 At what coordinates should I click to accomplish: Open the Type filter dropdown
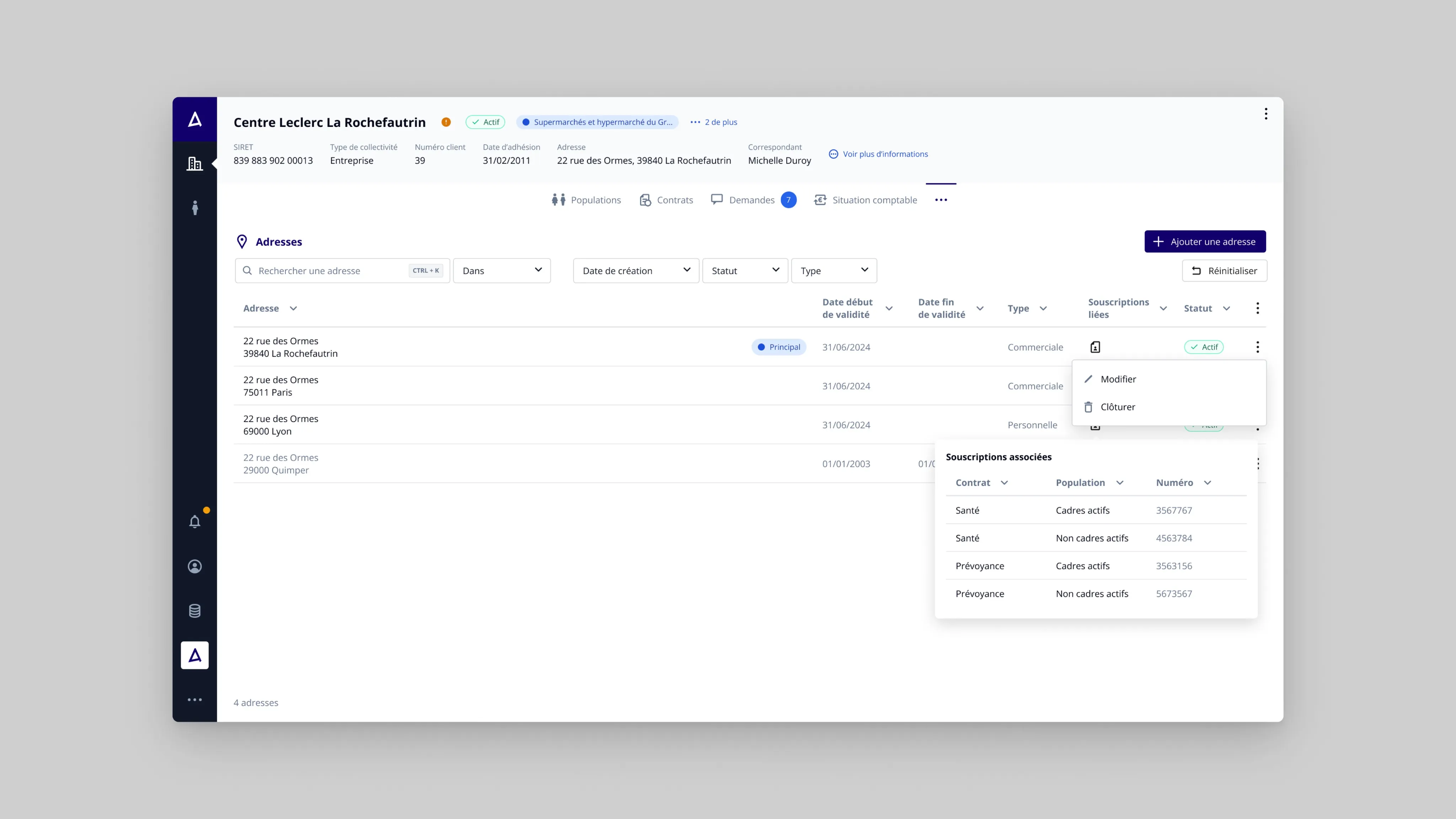pyautogui.click(x=834, y=271)
